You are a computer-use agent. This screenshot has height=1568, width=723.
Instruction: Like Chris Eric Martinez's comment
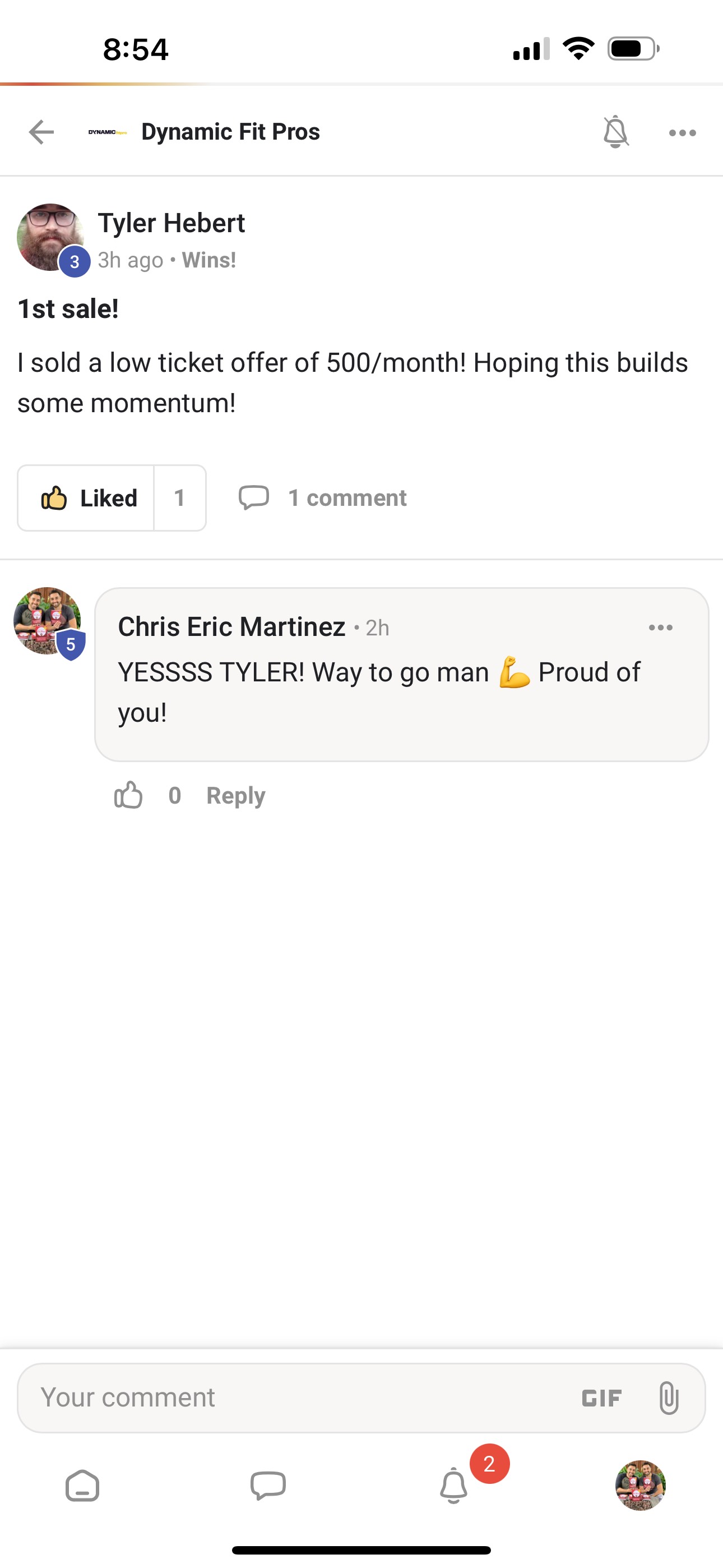click(128, 796)
